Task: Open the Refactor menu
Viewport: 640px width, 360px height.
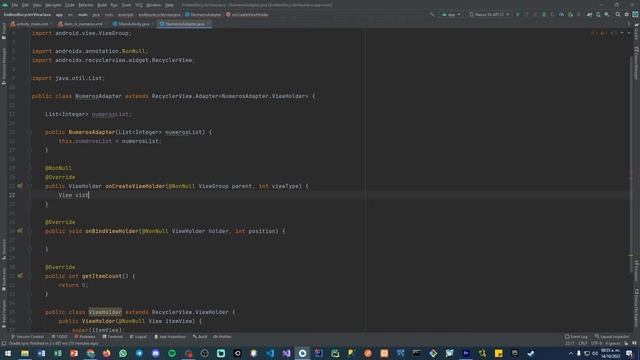Action: (86, 5)
